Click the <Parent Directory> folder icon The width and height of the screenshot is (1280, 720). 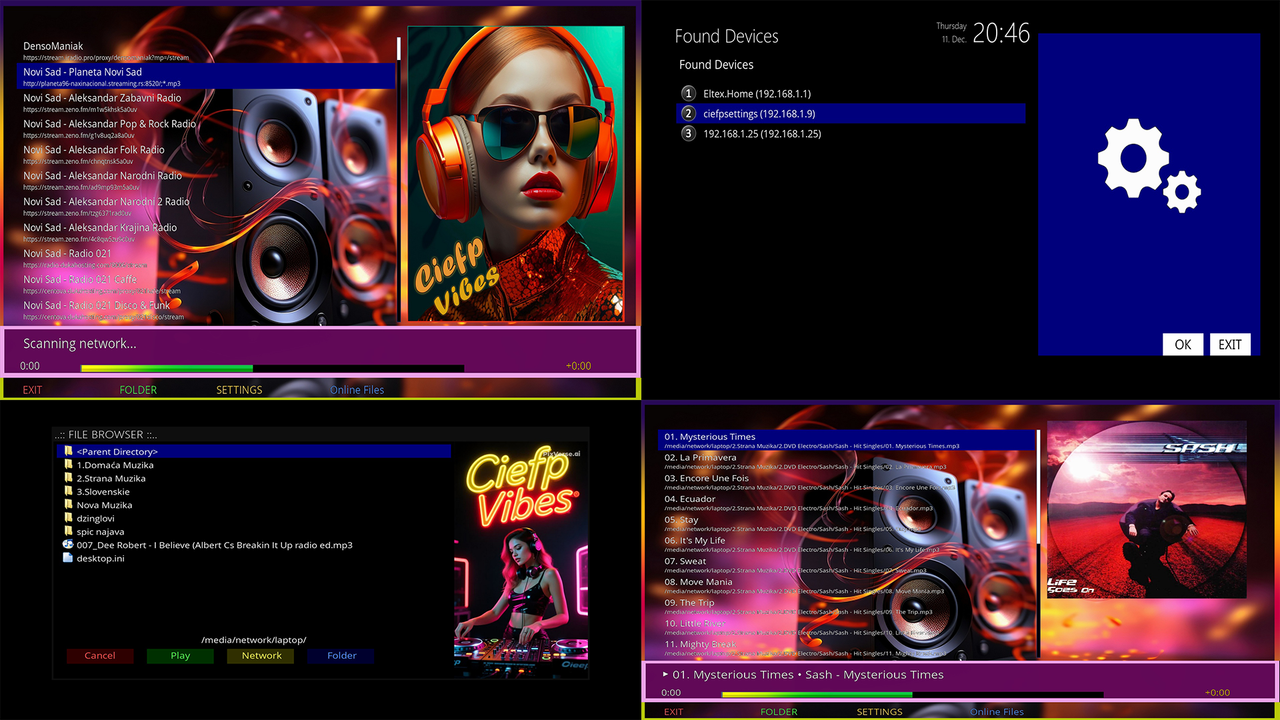(x=69, y=451)
